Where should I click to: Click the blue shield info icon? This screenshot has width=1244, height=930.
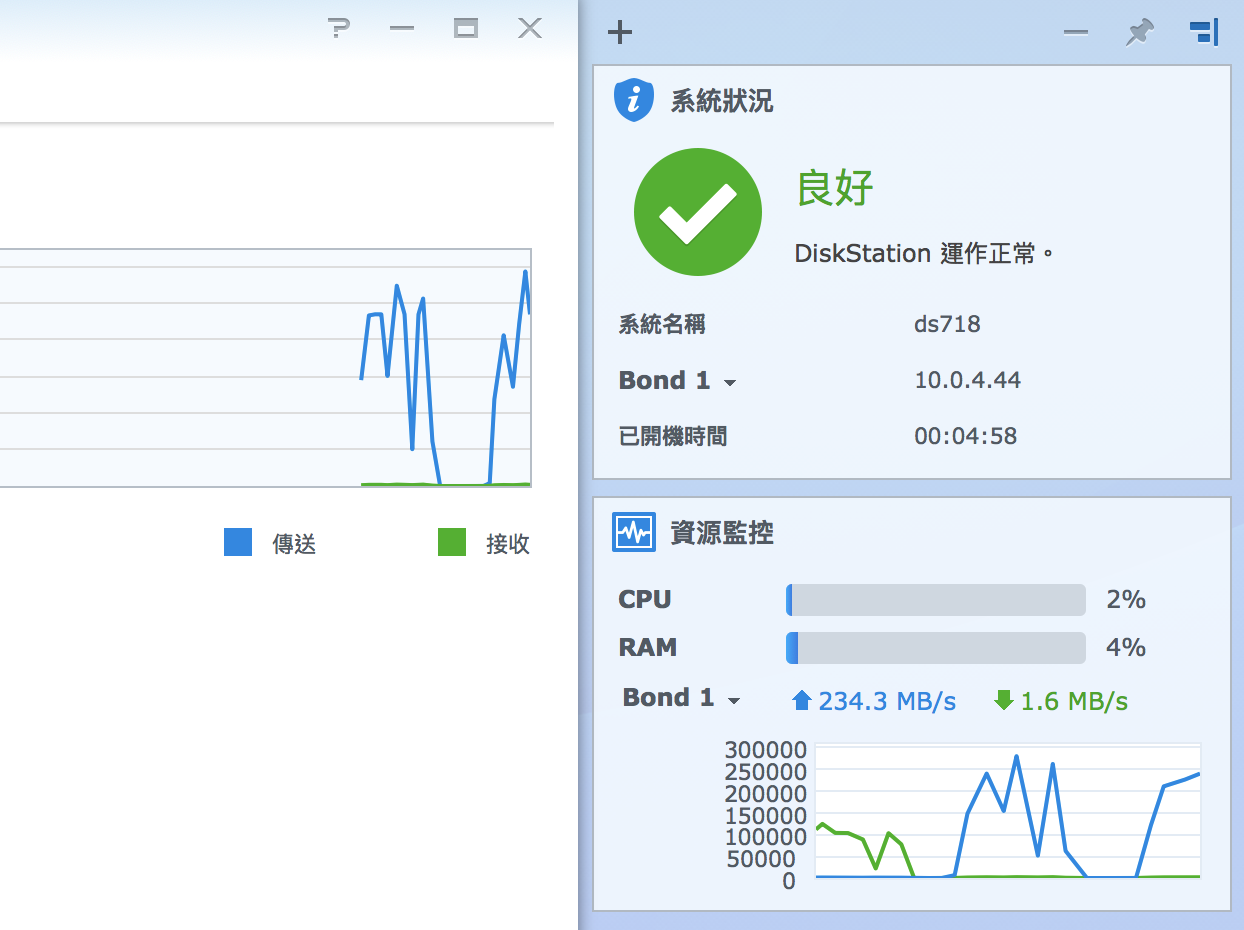[633, 100]
